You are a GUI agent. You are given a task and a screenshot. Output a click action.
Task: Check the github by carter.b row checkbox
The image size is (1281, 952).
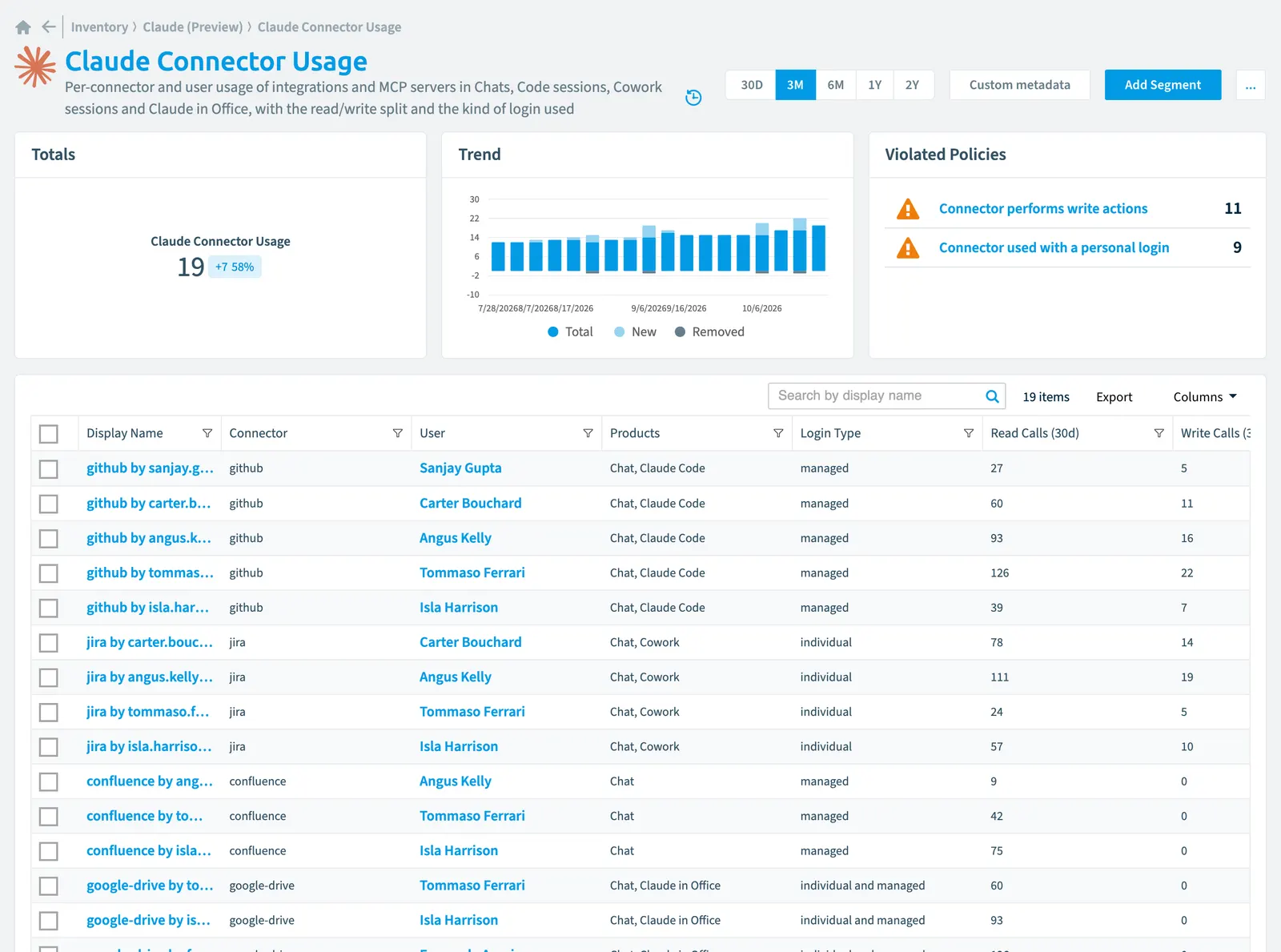click(49, 504)
